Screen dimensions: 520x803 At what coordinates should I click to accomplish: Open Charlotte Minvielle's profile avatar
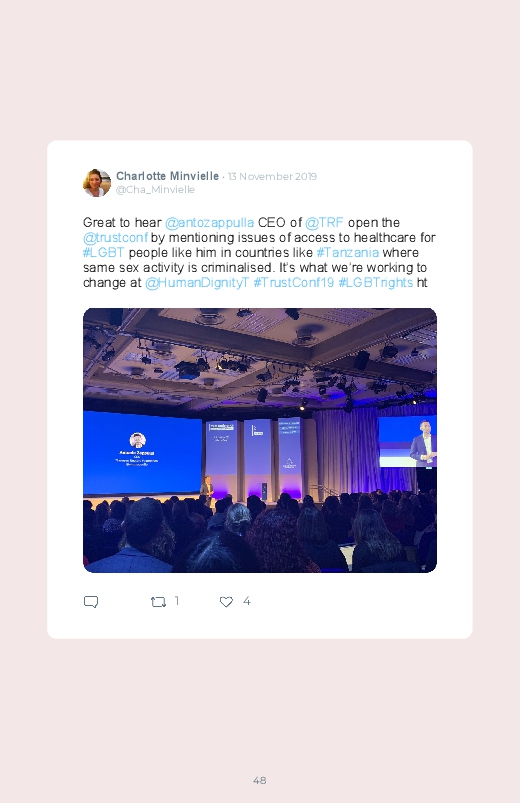click(97, 182)
